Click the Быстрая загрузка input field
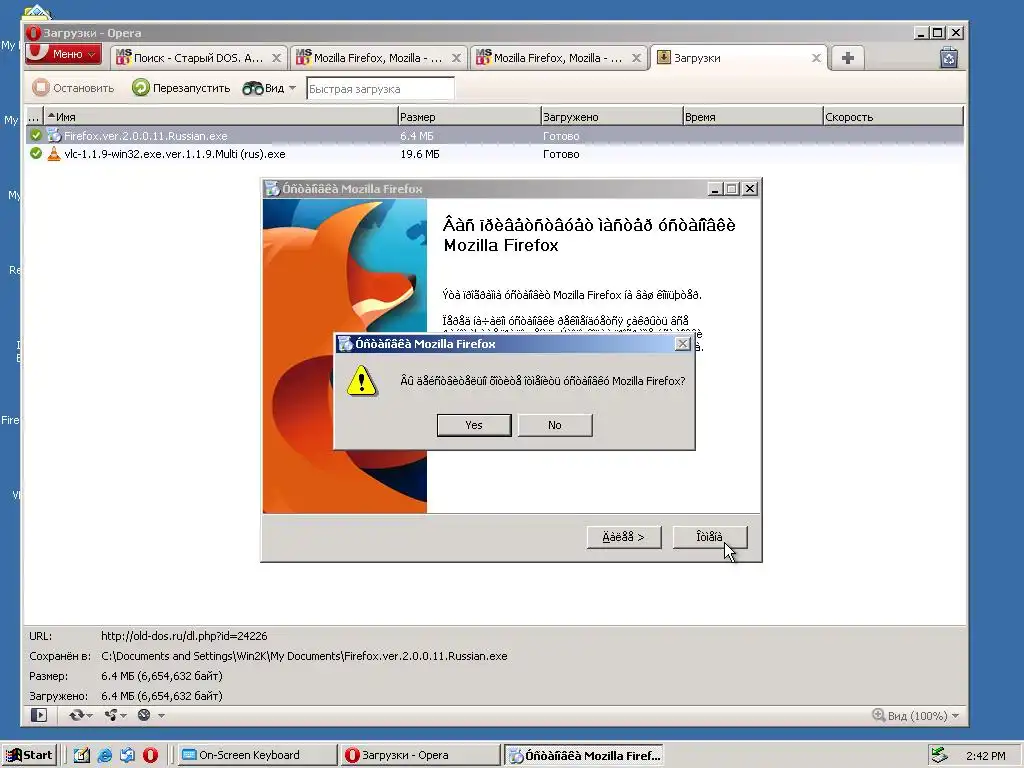1024x768 pixels. (x=380, y=89)
